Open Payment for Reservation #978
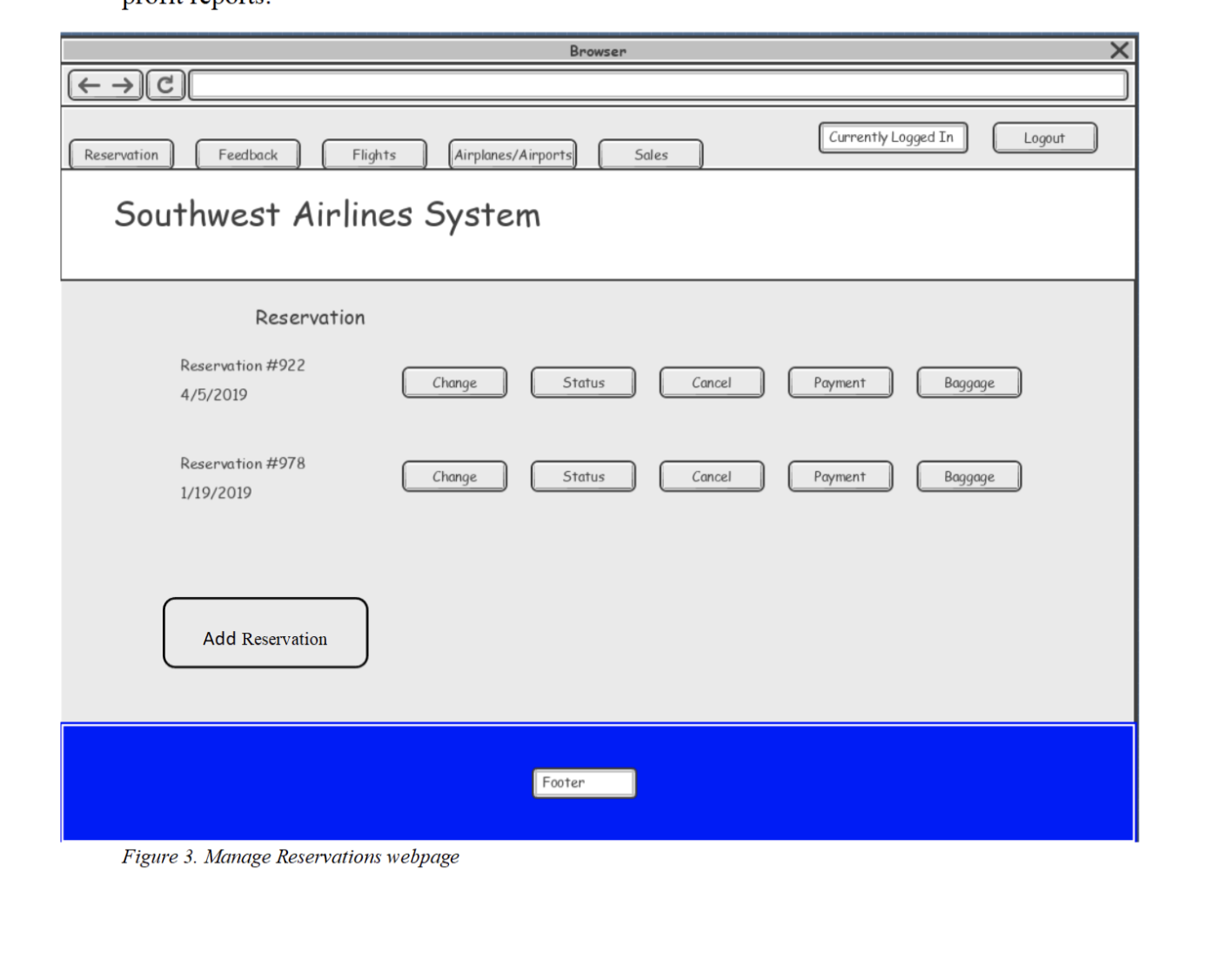The image size is (1213, 980). coord(839,476)
